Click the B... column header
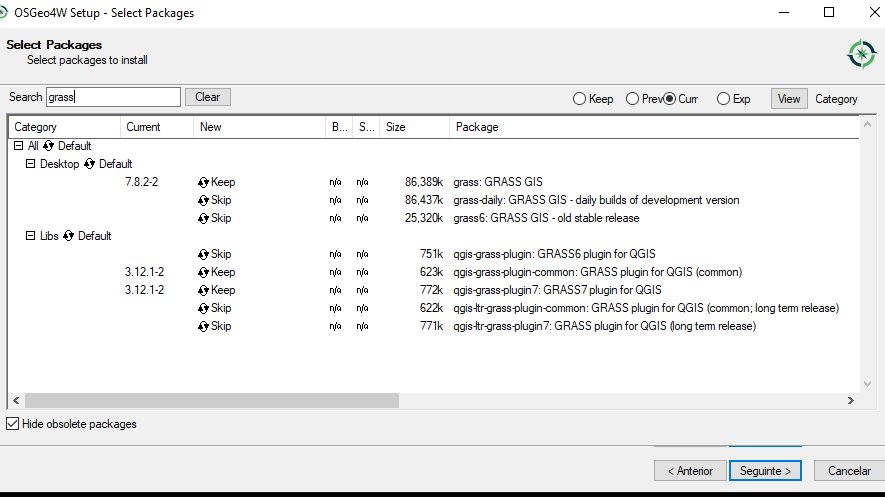The image size is (885, 497). coord(339,127)
